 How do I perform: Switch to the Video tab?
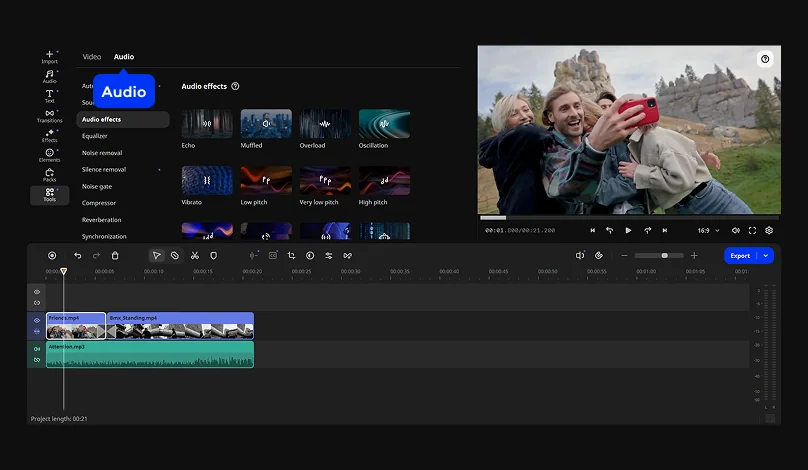click(x=92, y=57)
